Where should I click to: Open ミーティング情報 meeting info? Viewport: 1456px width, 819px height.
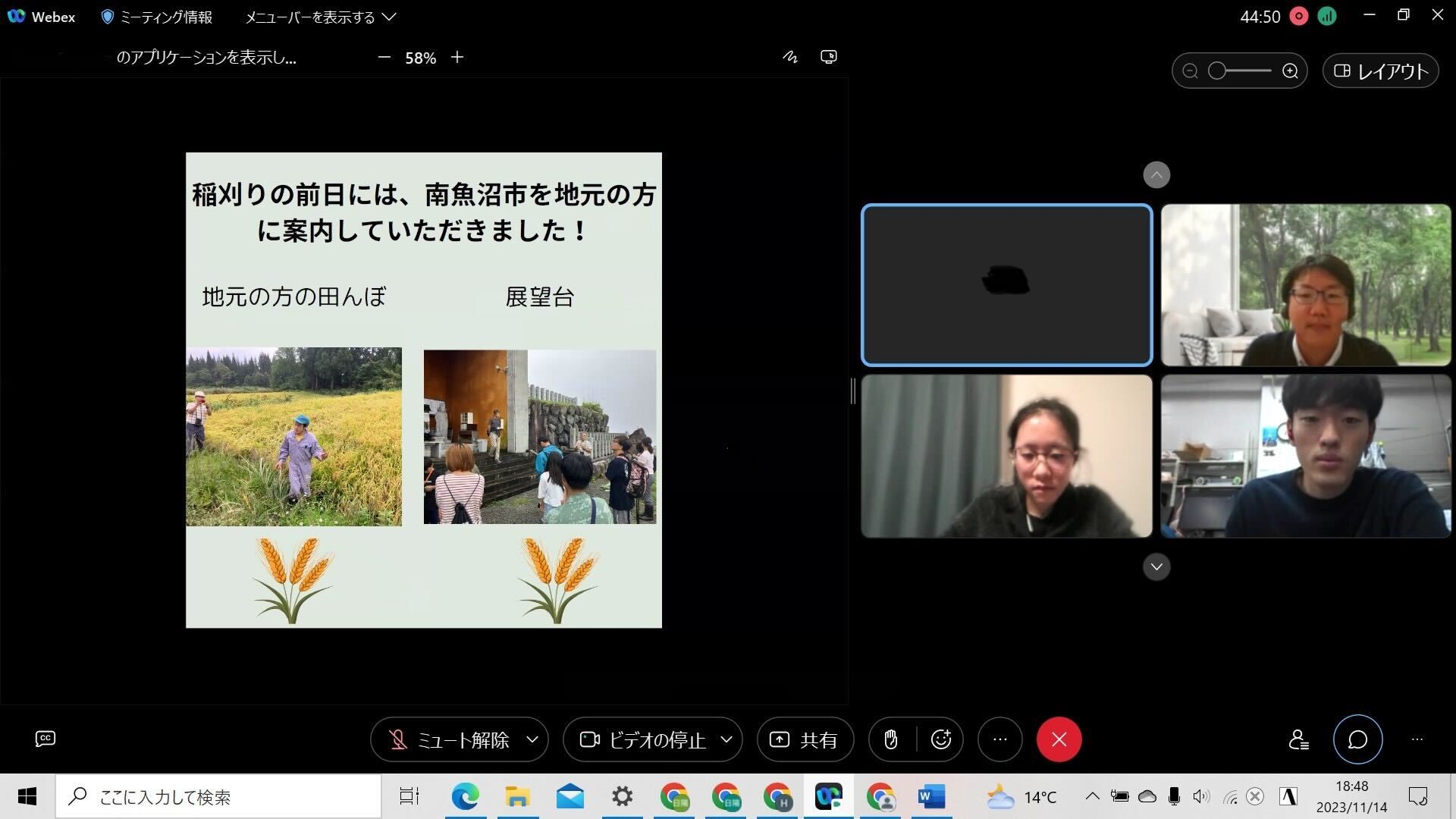[x=157, y=17]
